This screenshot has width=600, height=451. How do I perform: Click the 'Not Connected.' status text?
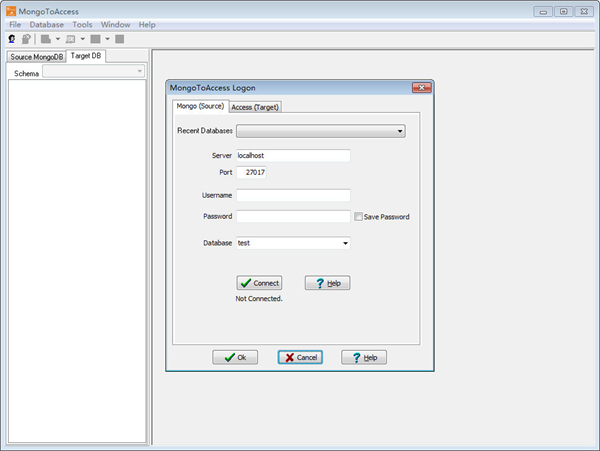tap(259, 298)
